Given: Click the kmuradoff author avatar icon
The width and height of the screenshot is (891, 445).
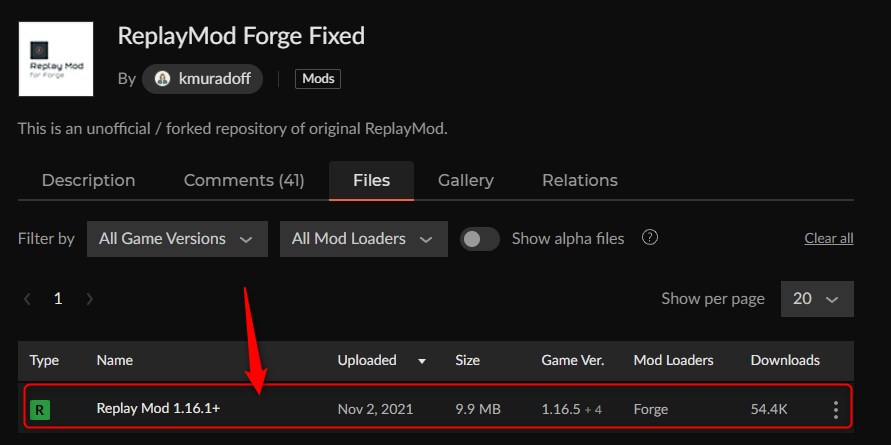Looking at the screenshot, I should click(163, 78).
